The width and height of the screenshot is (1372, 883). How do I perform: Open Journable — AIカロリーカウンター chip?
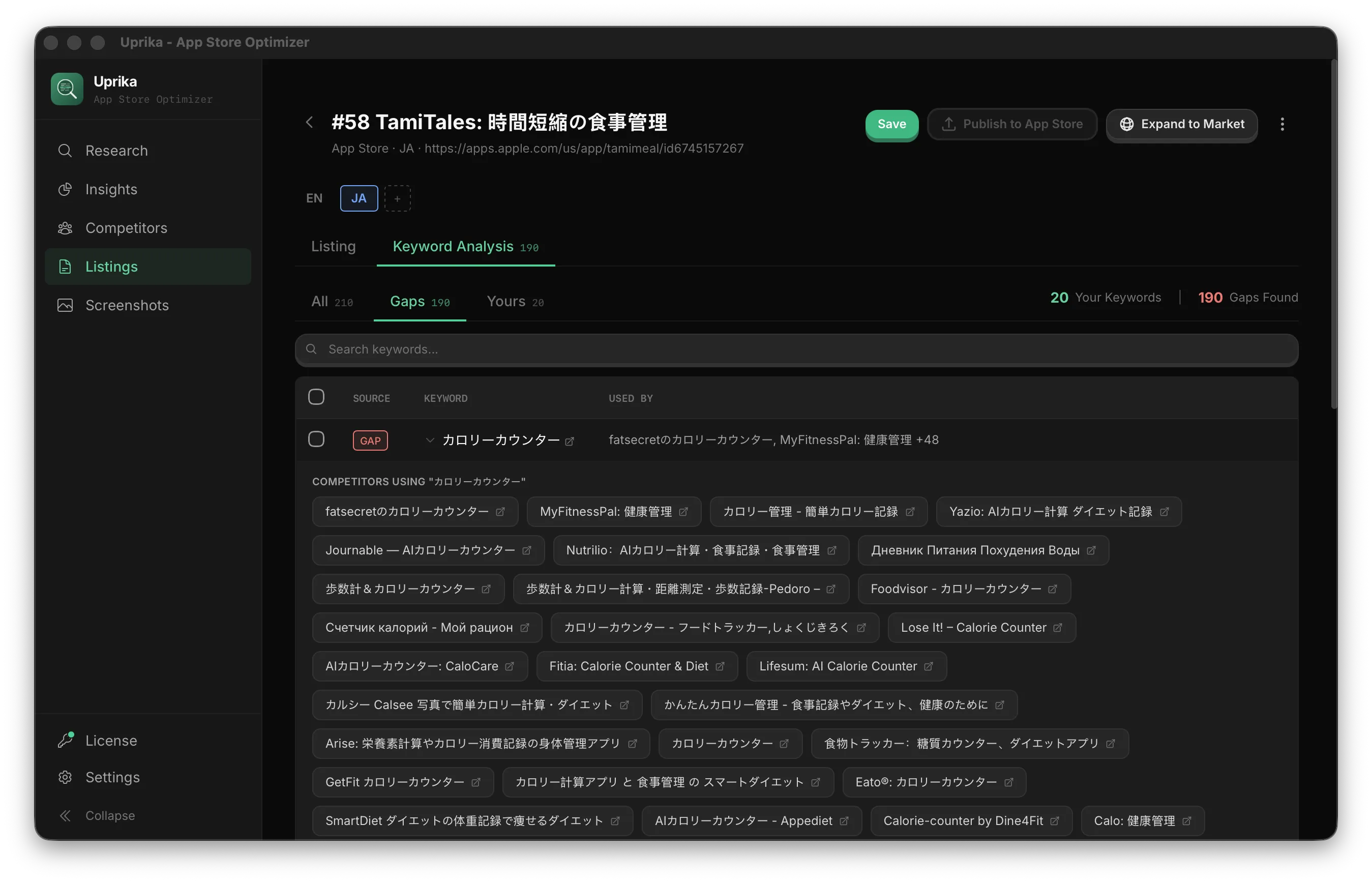(x=428, y=550)
